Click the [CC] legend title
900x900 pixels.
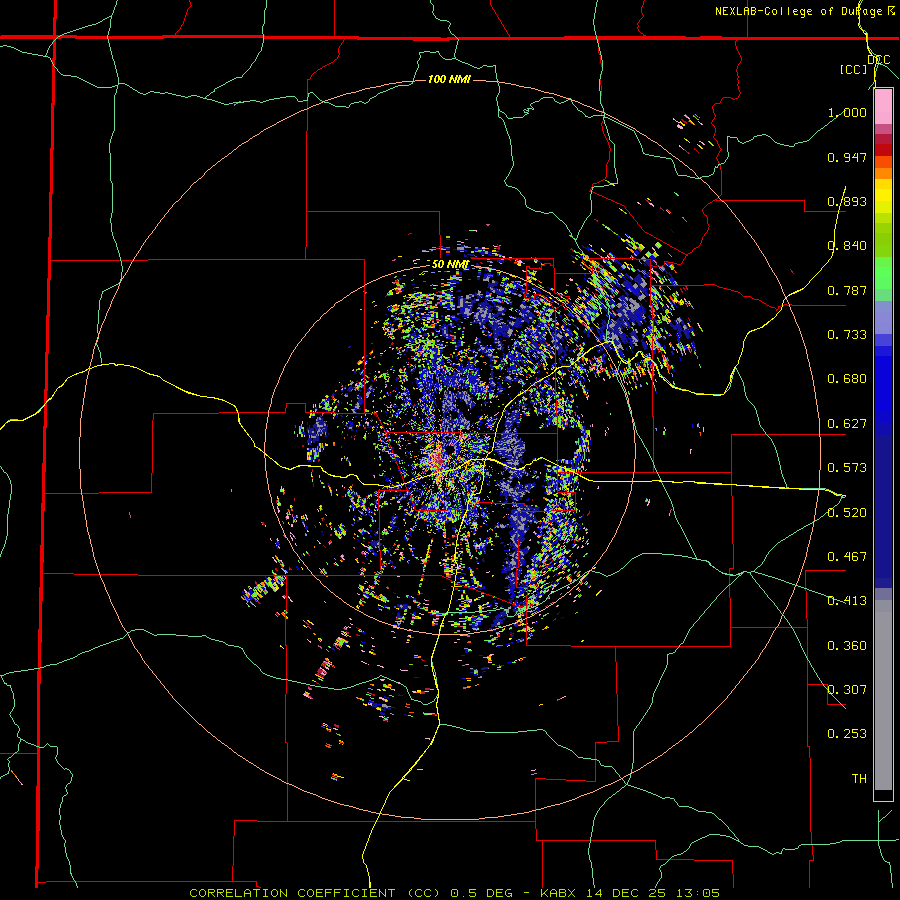[854, 69]
